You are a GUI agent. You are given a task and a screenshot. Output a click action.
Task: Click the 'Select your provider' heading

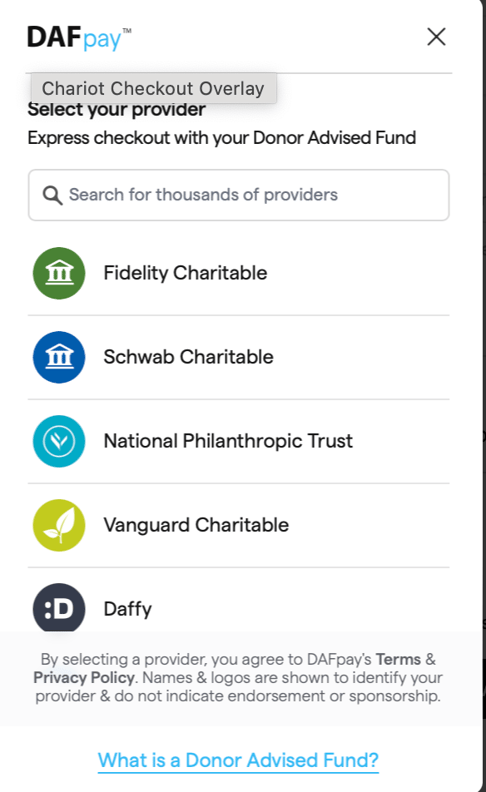tap(117, 110)
